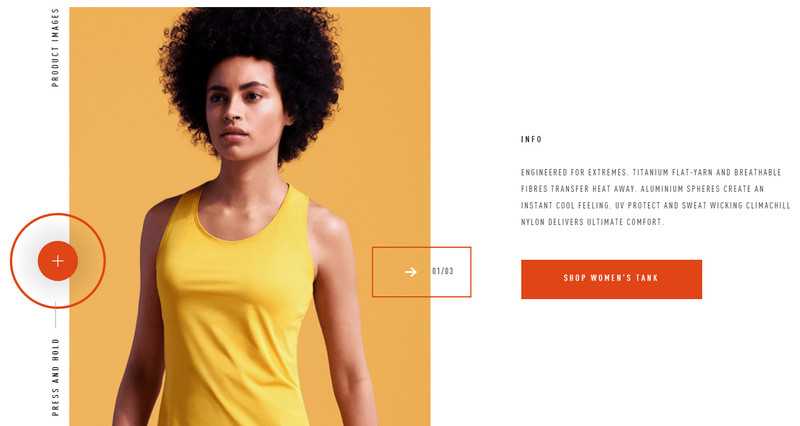Click the vertical Press and Hold label
The height and width of the screenshot is (426, 800).
tap(55, 377)
